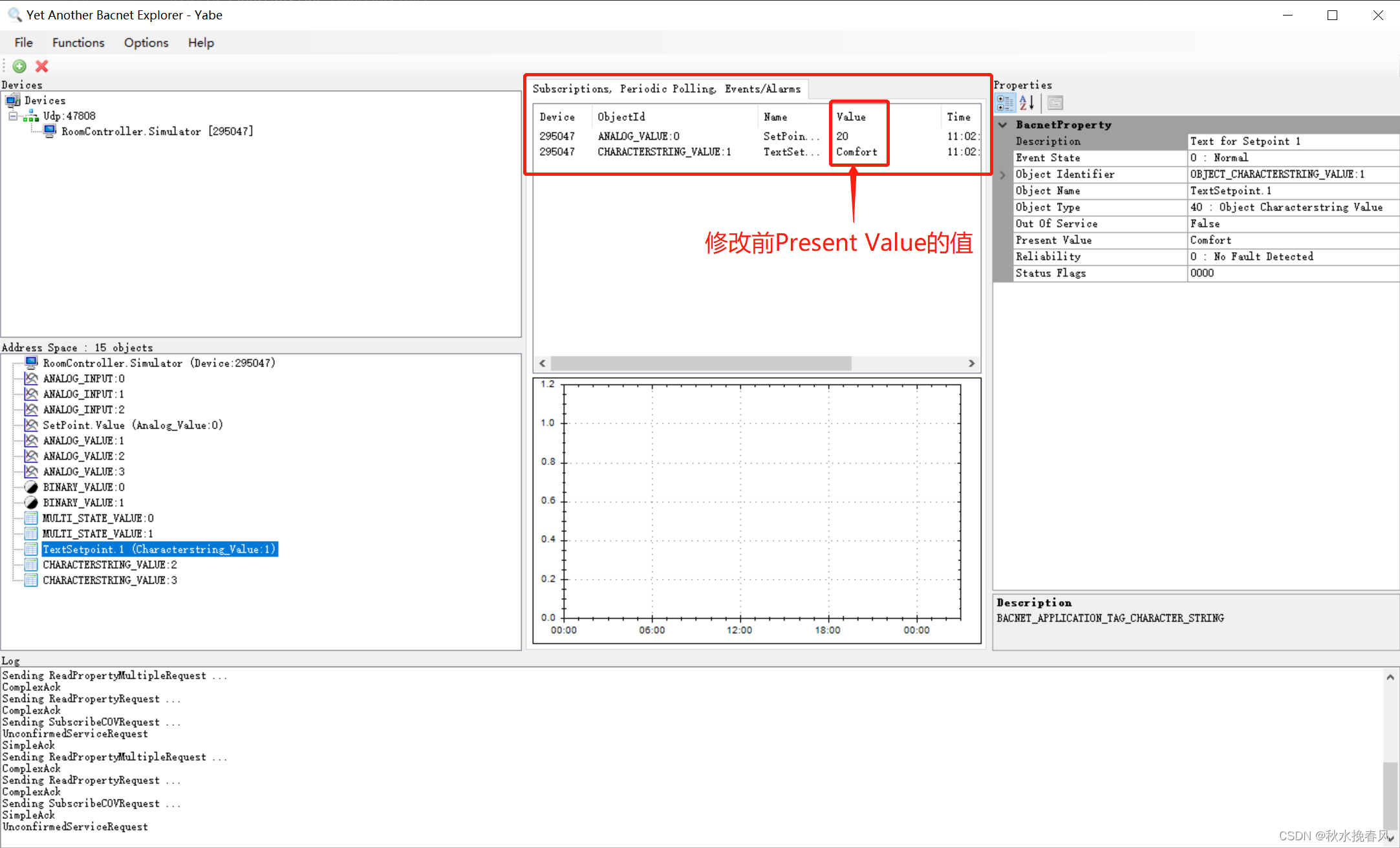The width and height of the screenshot is (1400, 848).
Task: Sort properties alphabetically
Action: (x=1026, y=102)
